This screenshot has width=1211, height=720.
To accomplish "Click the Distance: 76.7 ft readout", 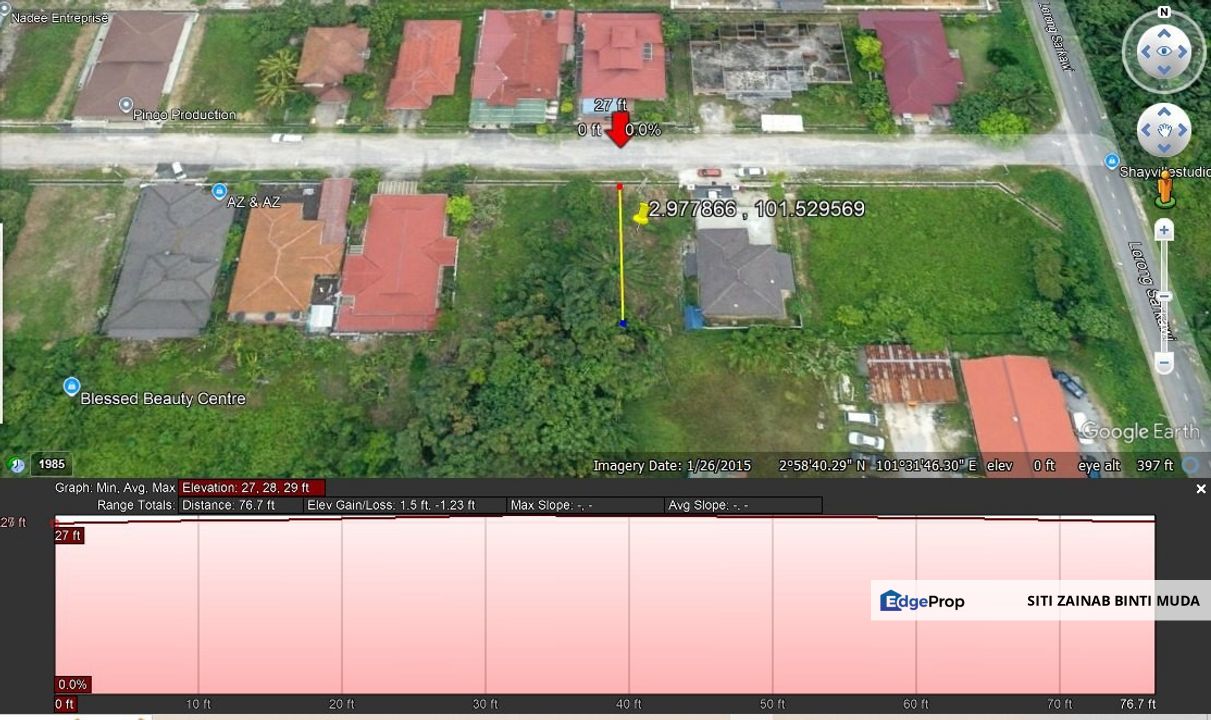I will click(x=241, y=506).
